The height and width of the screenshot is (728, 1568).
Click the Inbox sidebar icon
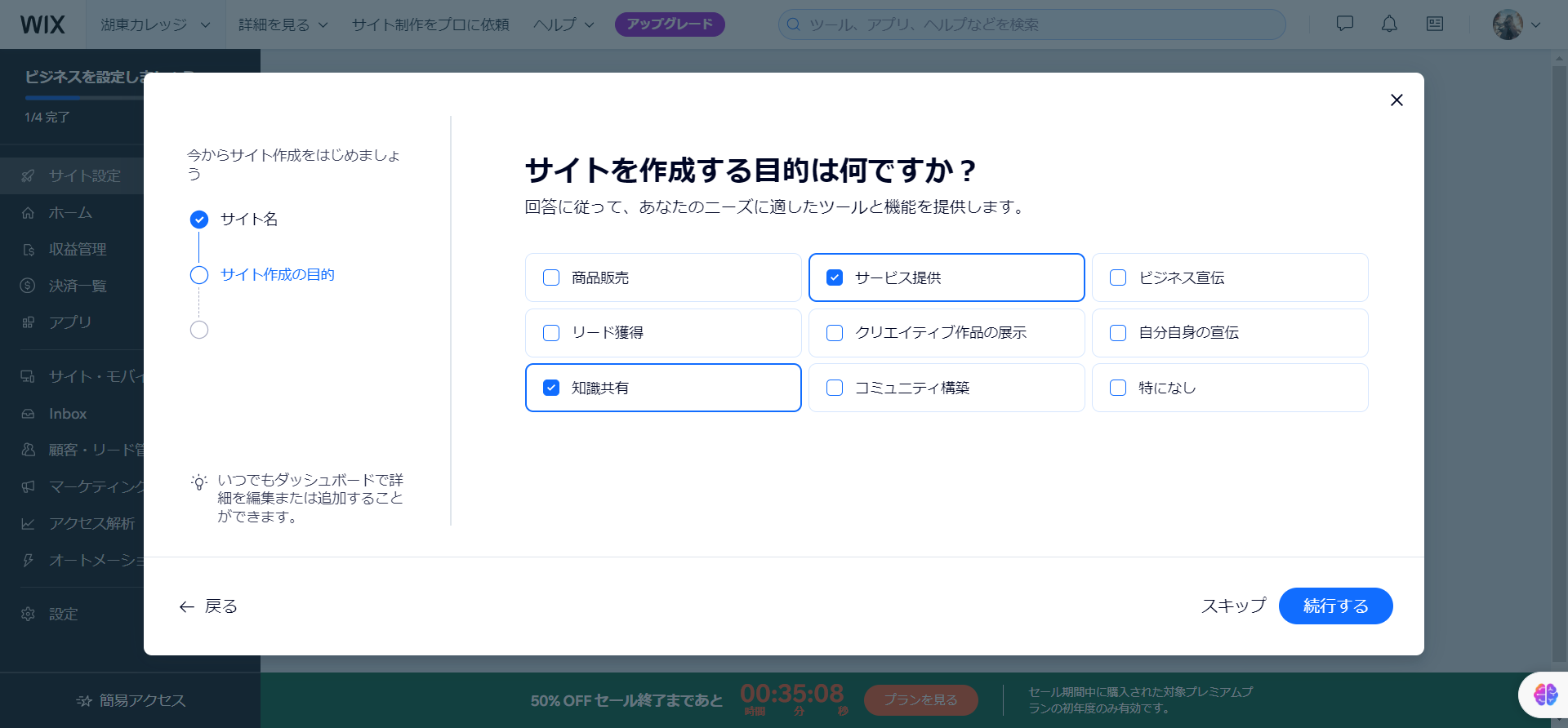point(29,414)
